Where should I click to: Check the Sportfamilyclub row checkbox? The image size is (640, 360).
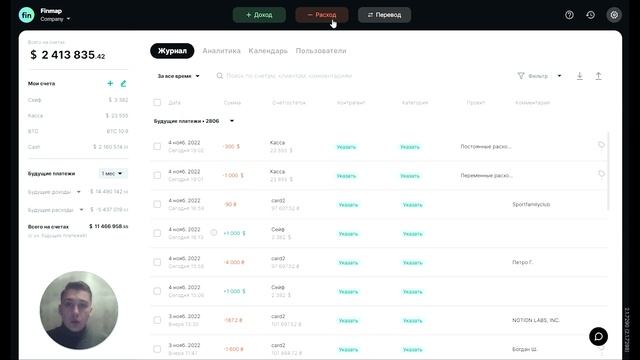157,204
